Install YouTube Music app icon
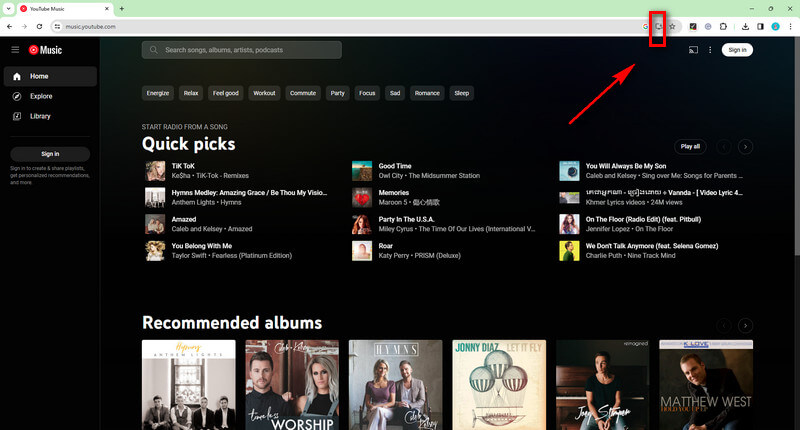Viewport: 800px width, 430px height. point(659,27)
